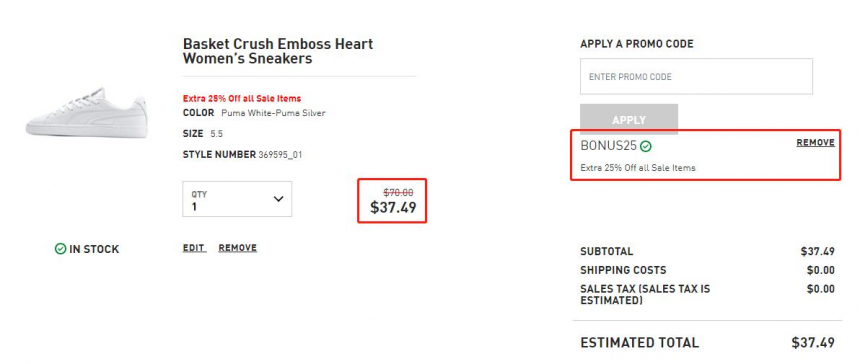Click the green In Stock checkmark icon
The height and width of the screenshot is (364, 860).
60,249
